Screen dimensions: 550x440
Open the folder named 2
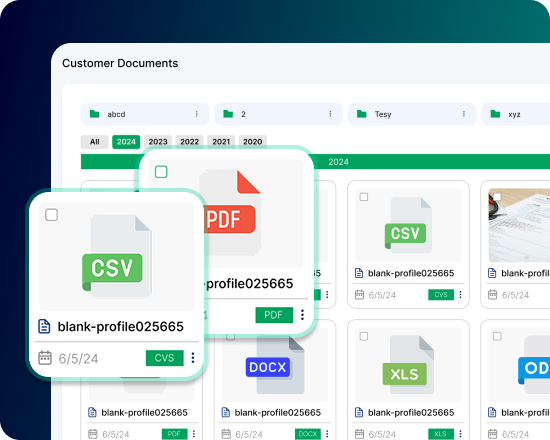(x=279, y=114)
